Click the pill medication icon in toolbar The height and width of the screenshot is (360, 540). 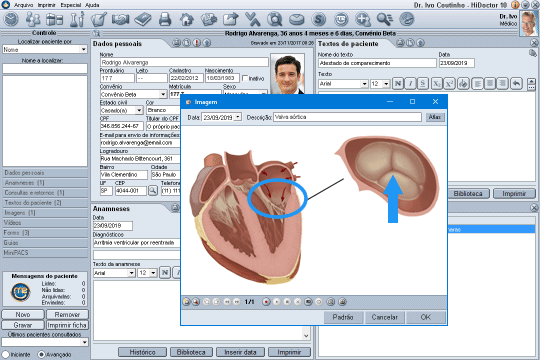(x=296, y=19)
